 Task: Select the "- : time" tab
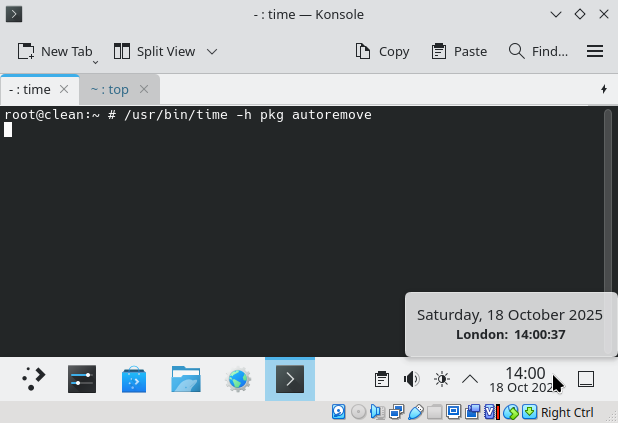pyautogui.click(x=30, y=89)
